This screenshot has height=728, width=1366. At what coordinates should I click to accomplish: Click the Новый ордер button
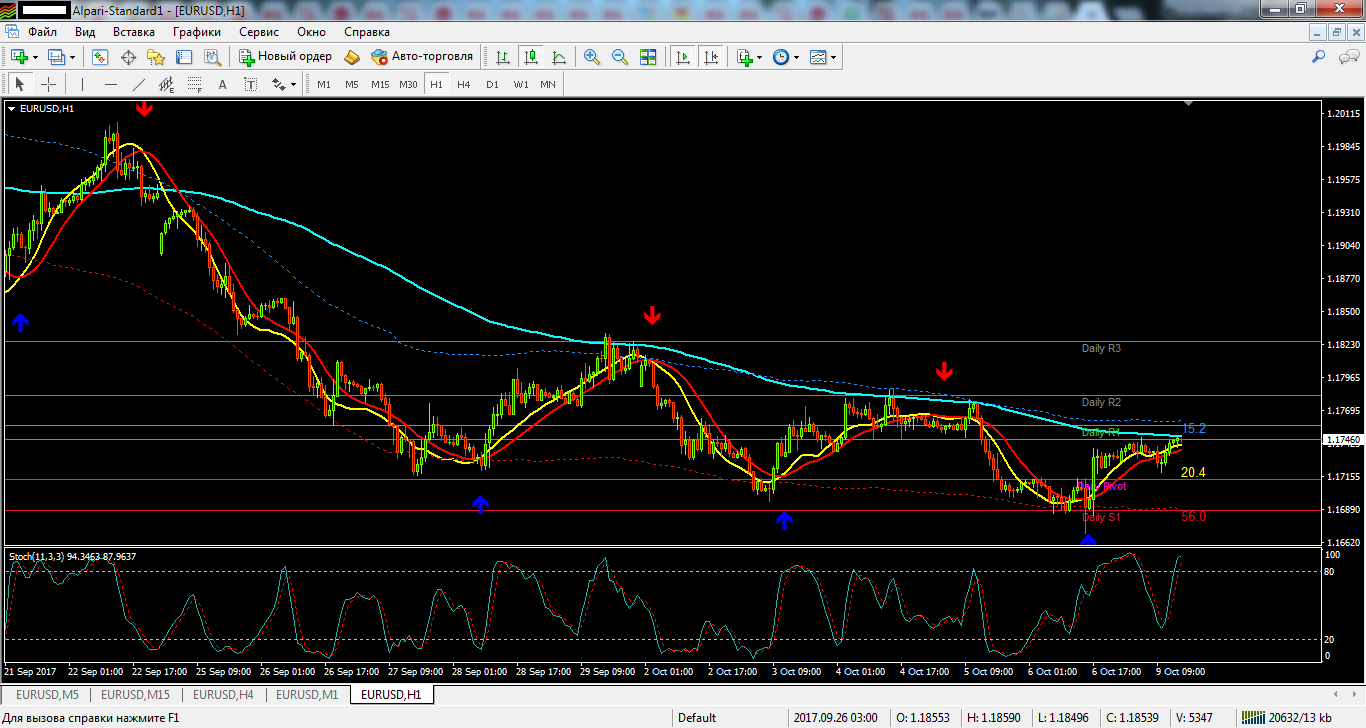click(285, 57)
